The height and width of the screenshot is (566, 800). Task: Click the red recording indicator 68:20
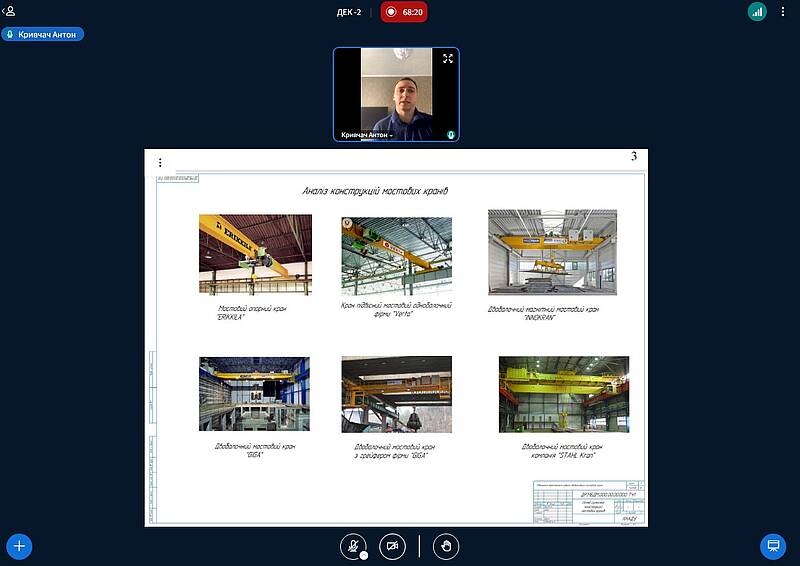click(404, 12)
